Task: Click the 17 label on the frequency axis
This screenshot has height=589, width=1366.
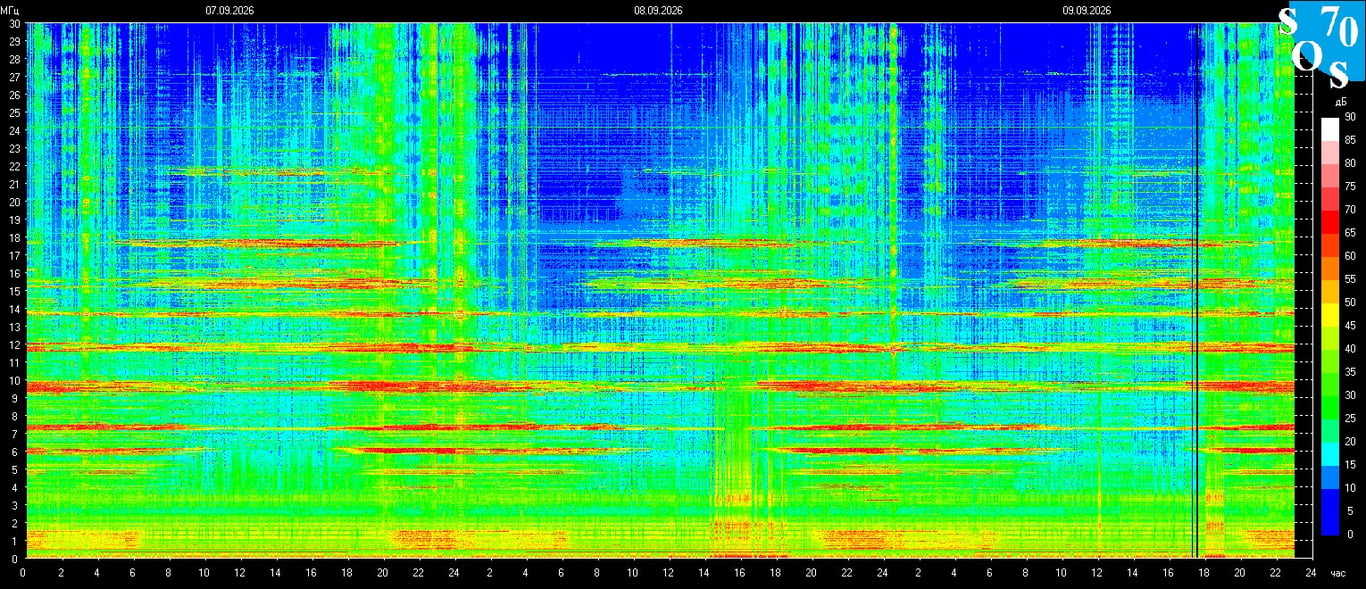Action: coord(14,255)
